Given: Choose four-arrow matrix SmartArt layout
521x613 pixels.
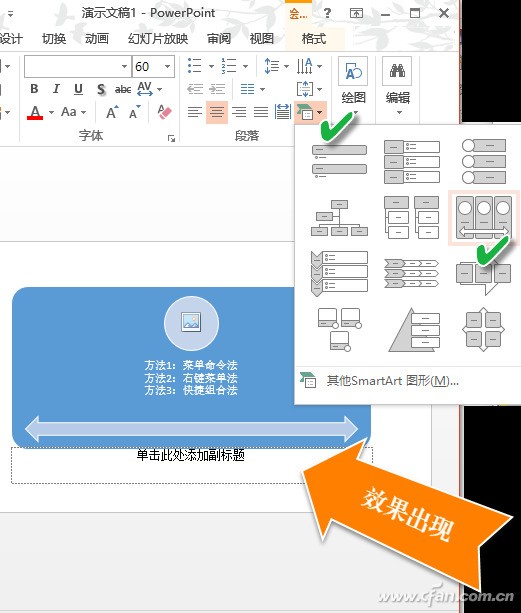Looking at the screenshot, I should pos(484,330).
